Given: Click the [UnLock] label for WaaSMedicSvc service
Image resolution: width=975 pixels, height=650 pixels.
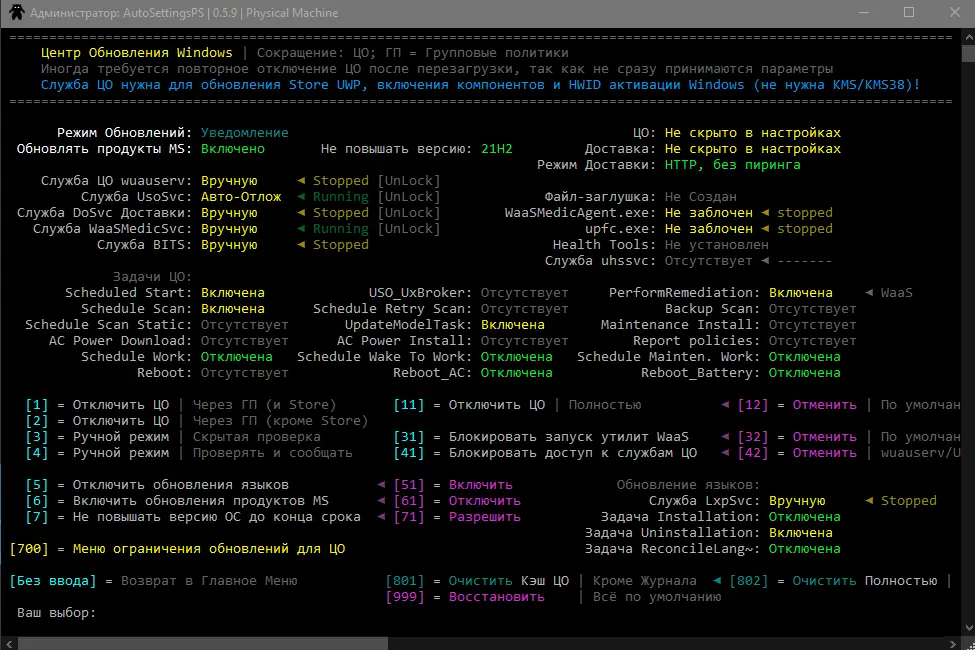Looking at the screenshot, I should click(408, 229).
